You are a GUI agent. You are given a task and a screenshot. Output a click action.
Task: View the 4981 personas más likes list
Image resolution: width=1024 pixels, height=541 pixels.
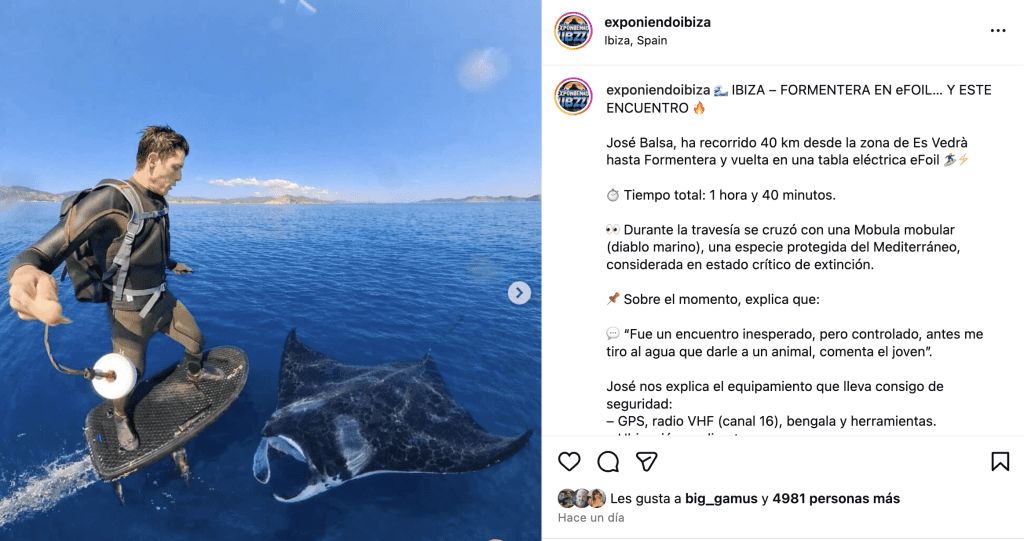pos(836,499)
